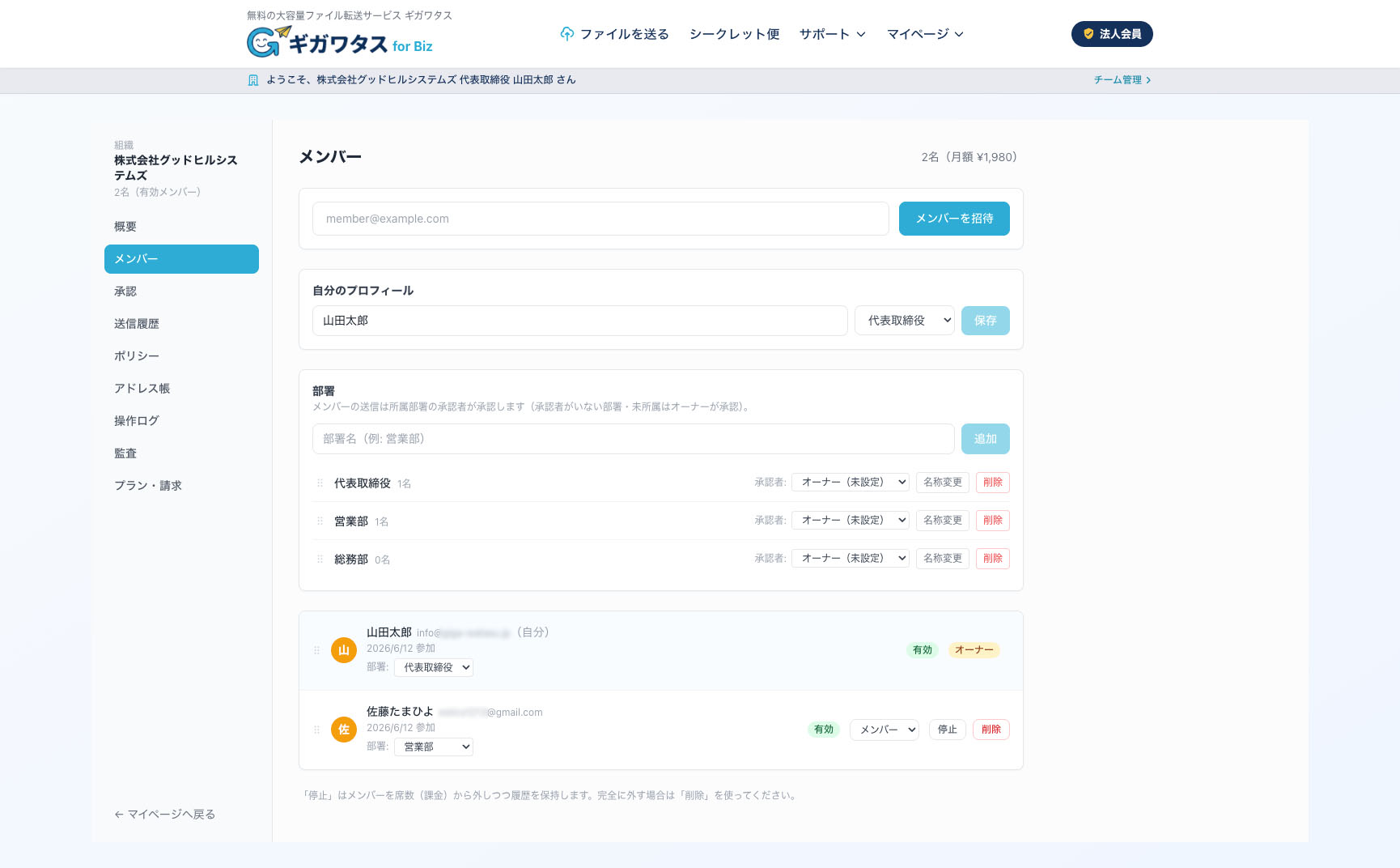Viewport: 1400px width, 868px height.
Task: Open the サポート dropdown menu
Action: tap(833, 34)
